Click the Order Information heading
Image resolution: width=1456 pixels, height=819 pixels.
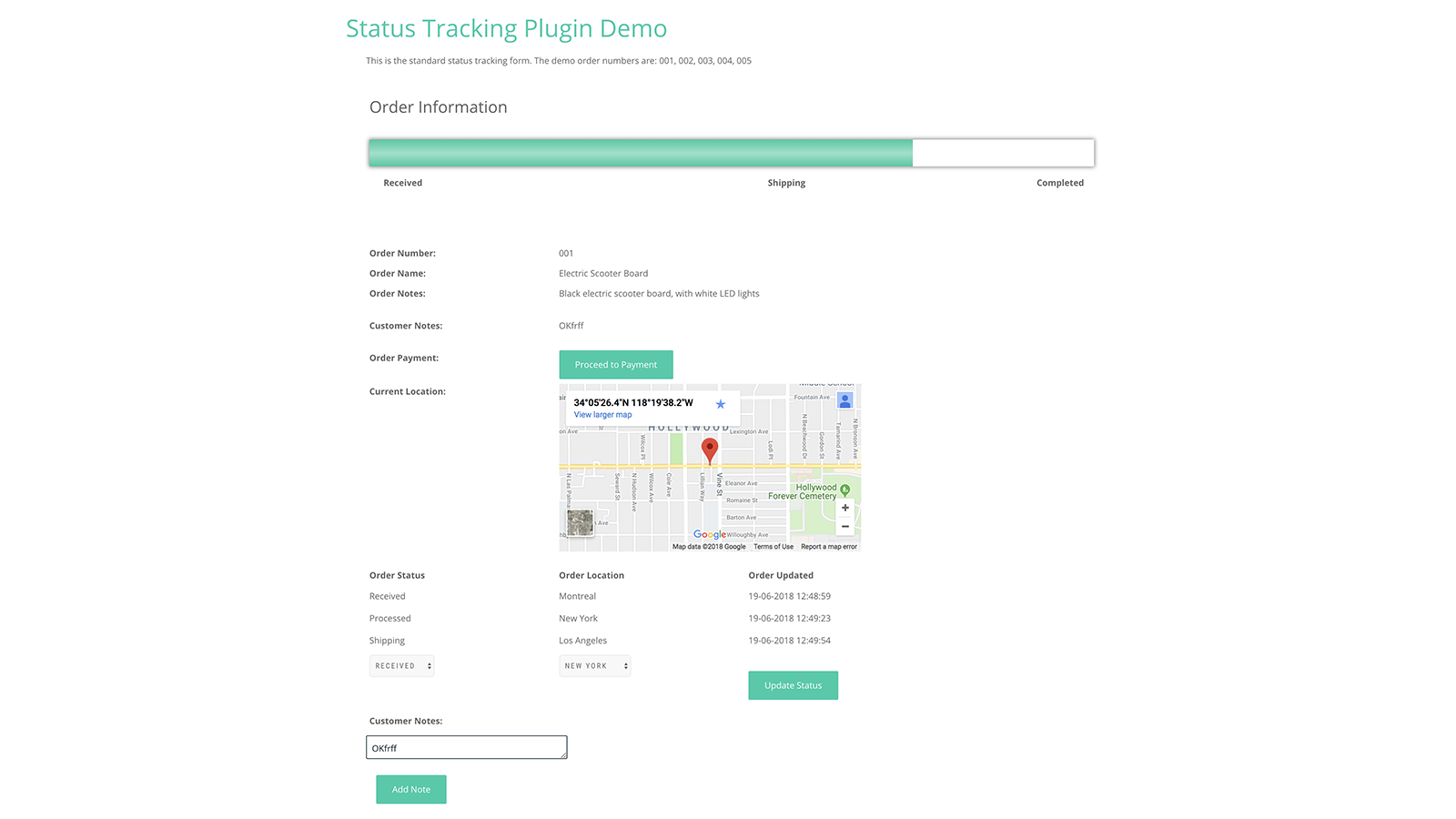point(439,107)
